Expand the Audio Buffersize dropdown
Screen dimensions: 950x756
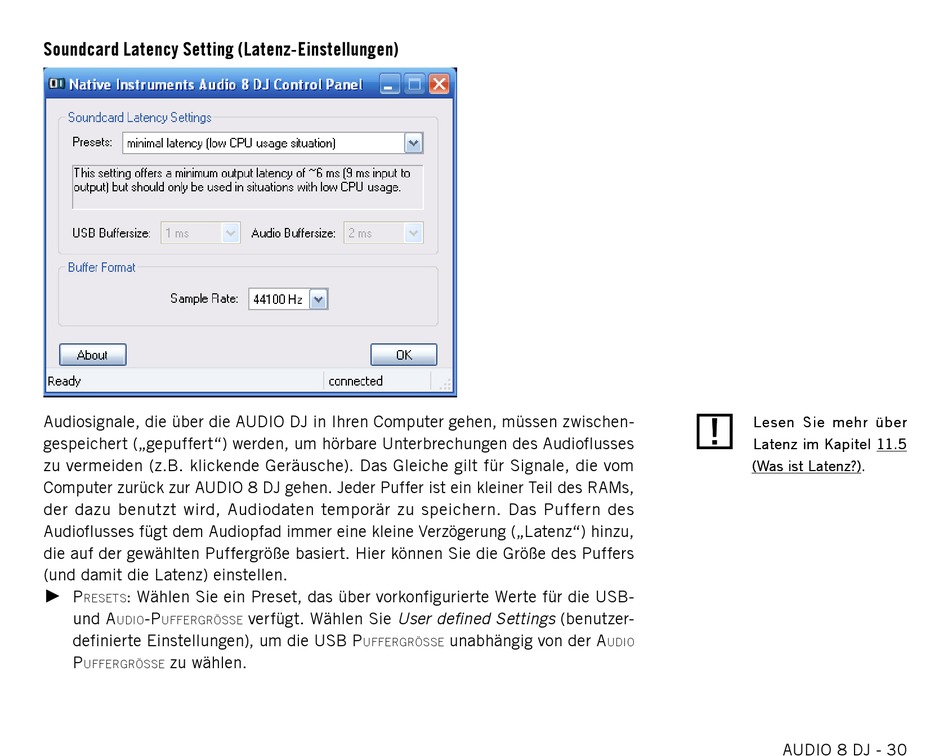[x=383, y=233]
